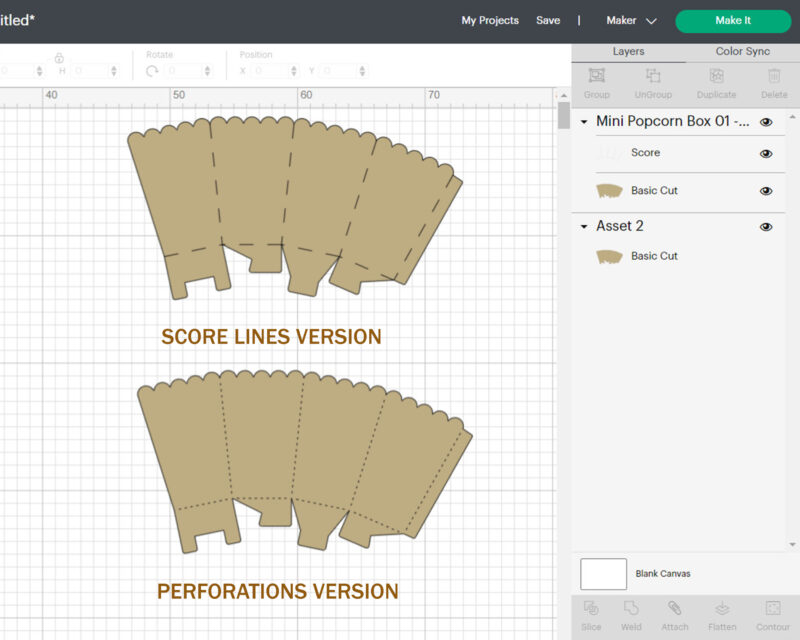Open the Maker machine dropdown
The height and width of the screenshot is (640, 800).
point(631,21)
